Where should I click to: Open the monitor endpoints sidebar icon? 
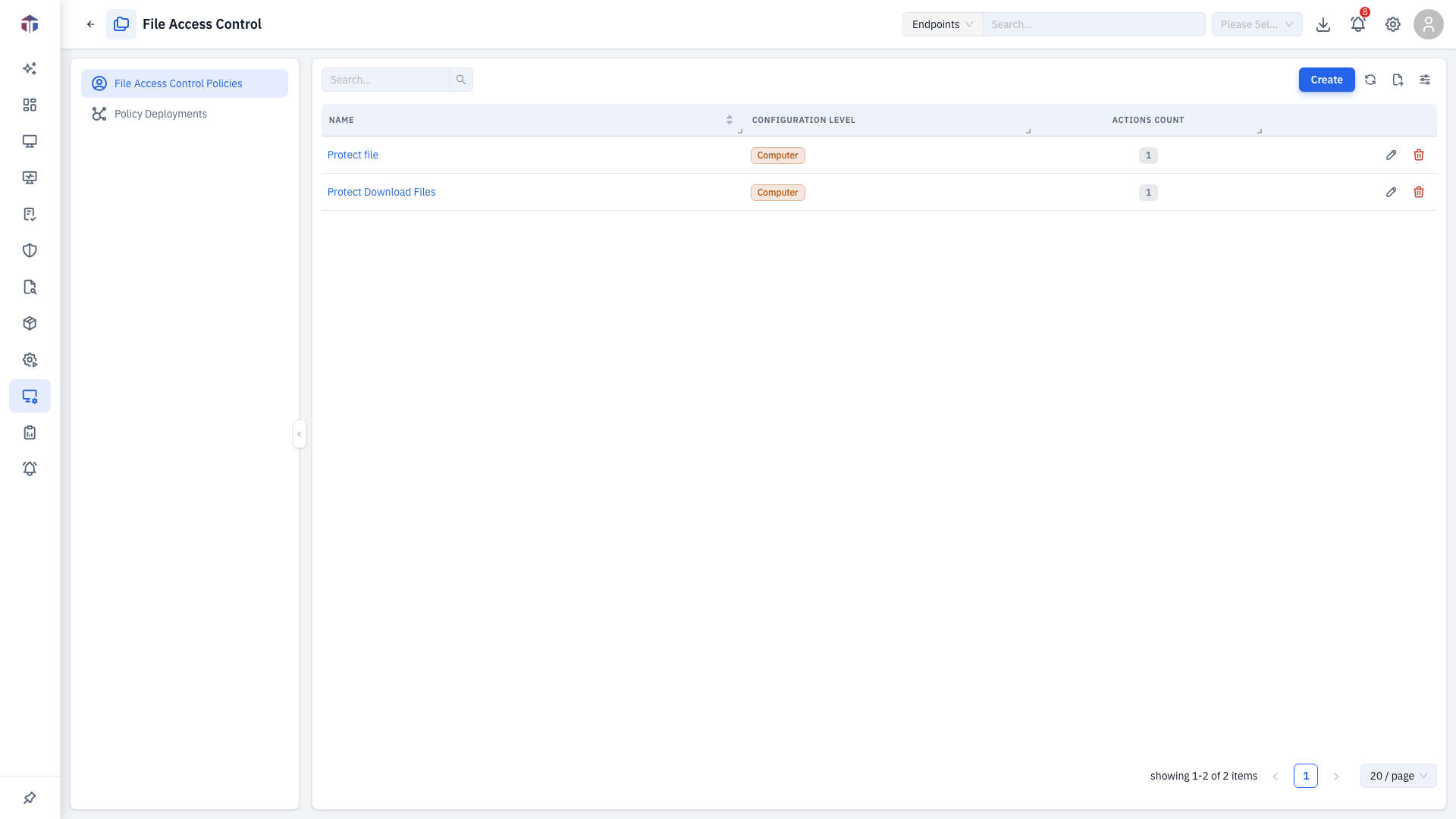pyautogui.click(x=30, y=141)
